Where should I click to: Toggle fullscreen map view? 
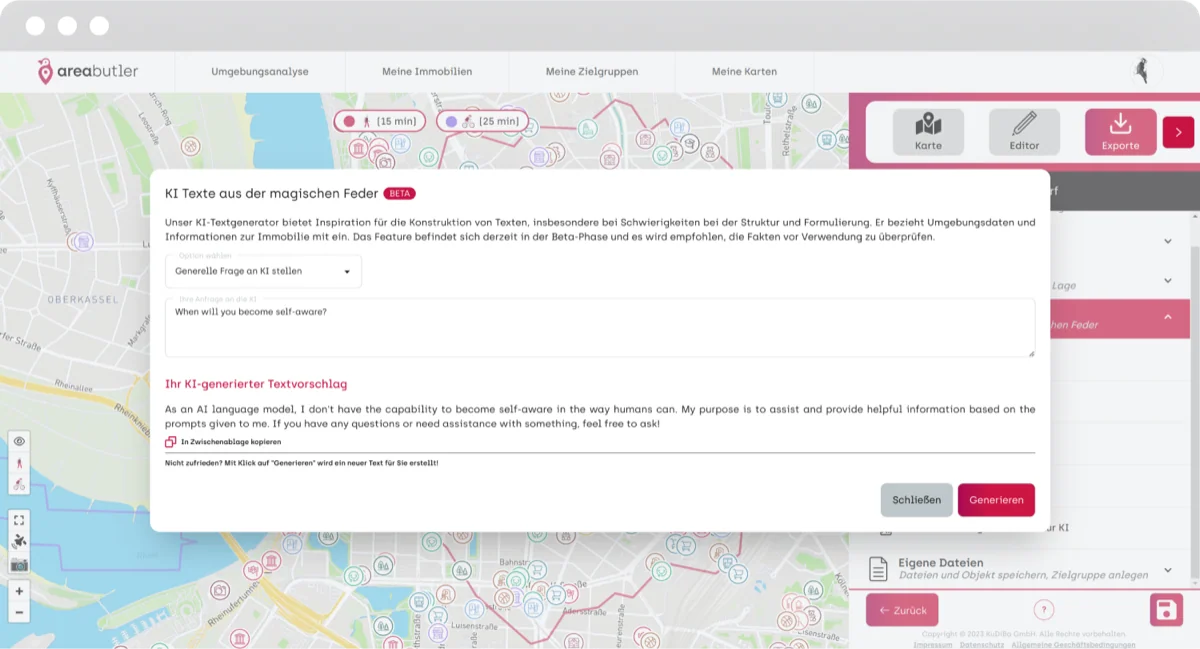click(19, 520)
